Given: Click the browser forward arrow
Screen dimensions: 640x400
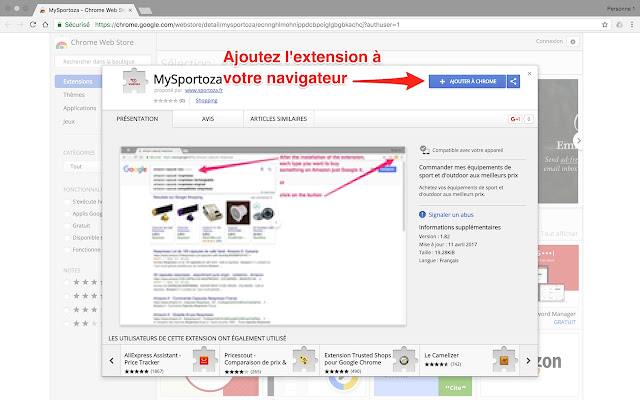Looking at the screenshot, I should tap(20, 24).
